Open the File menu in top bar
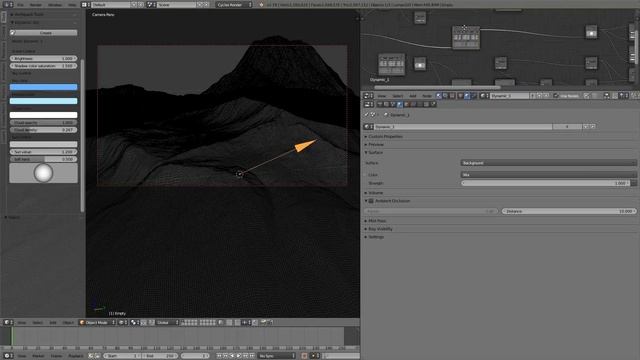The image size is (640, 360). (x=20, y=4)
